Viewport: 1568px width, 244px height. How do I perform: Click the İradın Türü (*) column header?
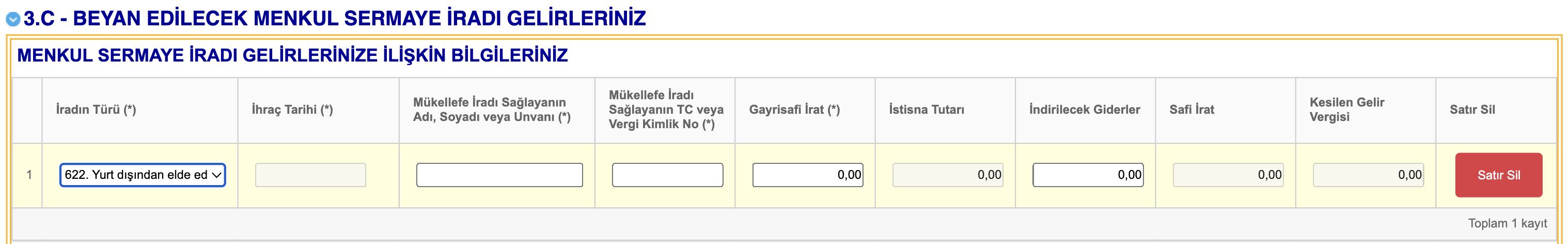96,110
